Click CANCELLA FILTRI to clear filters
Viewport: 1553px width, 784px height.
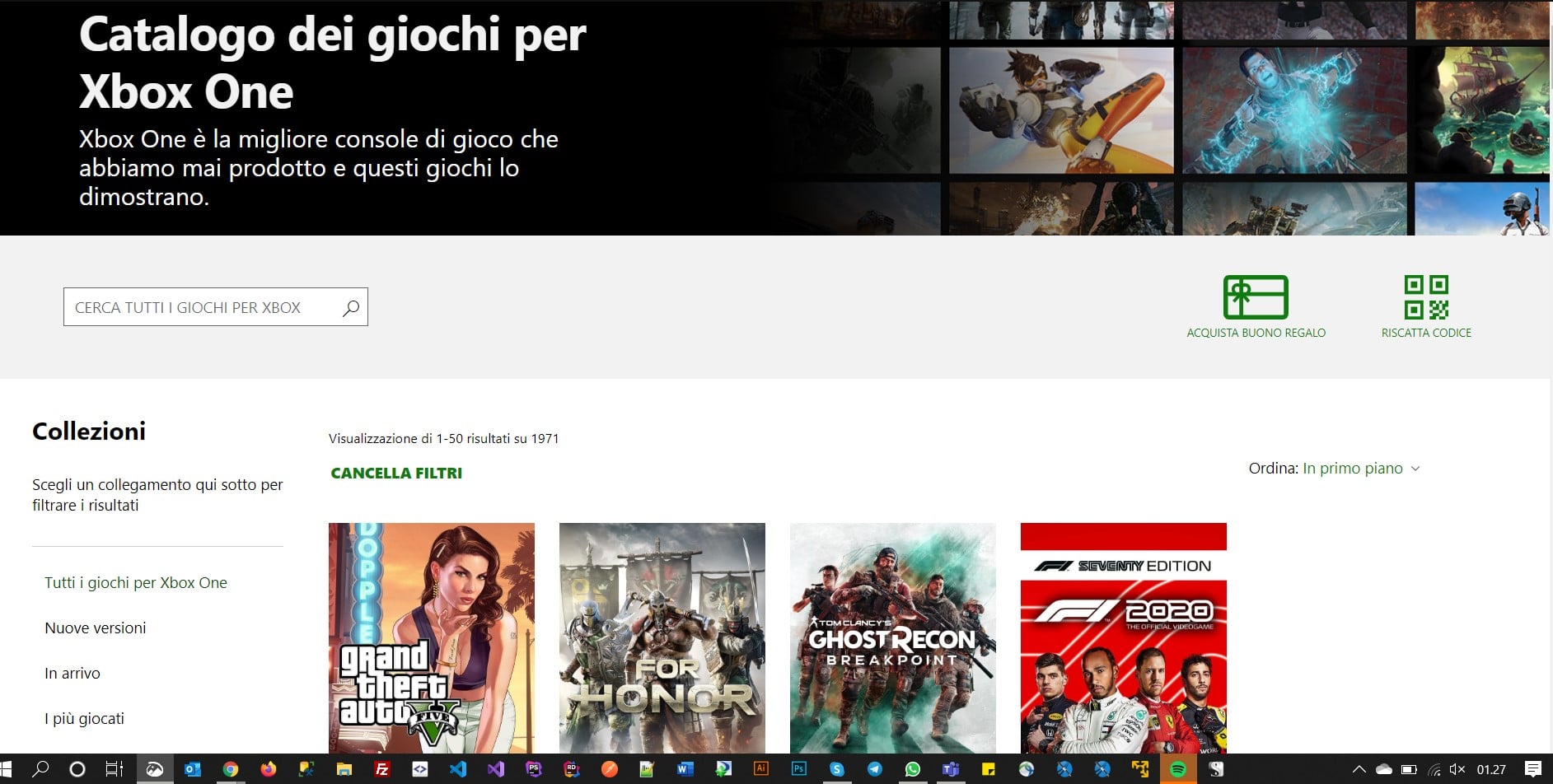396,473
